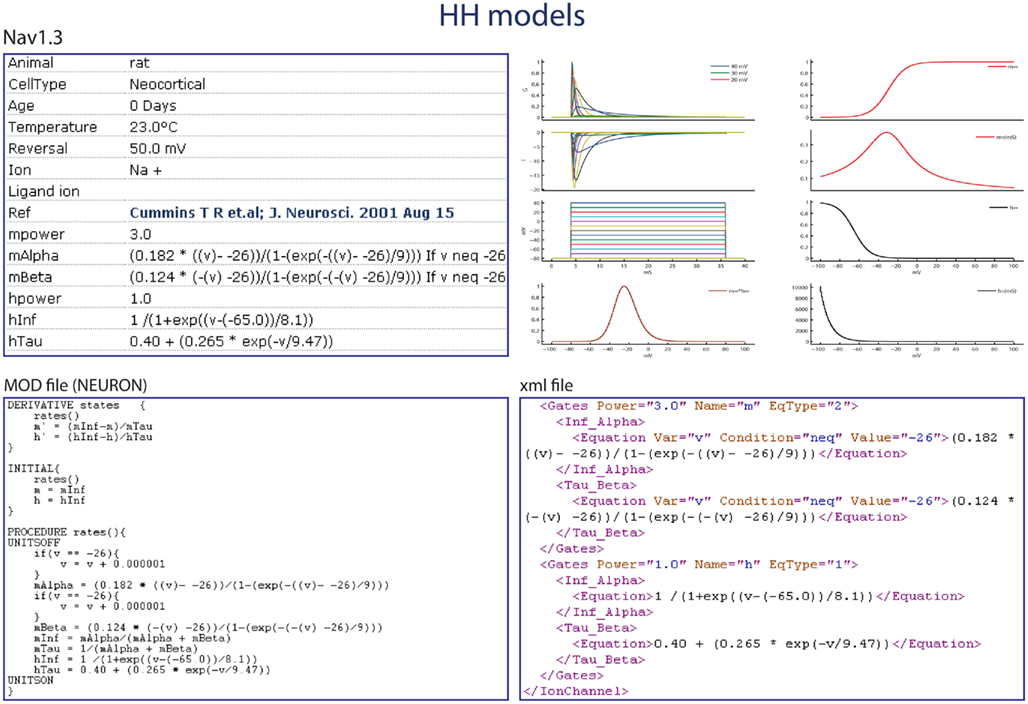Open the voltage step protocol plot thumbnail
Viewport: 1028px width, 704px height.
(639, 235)
